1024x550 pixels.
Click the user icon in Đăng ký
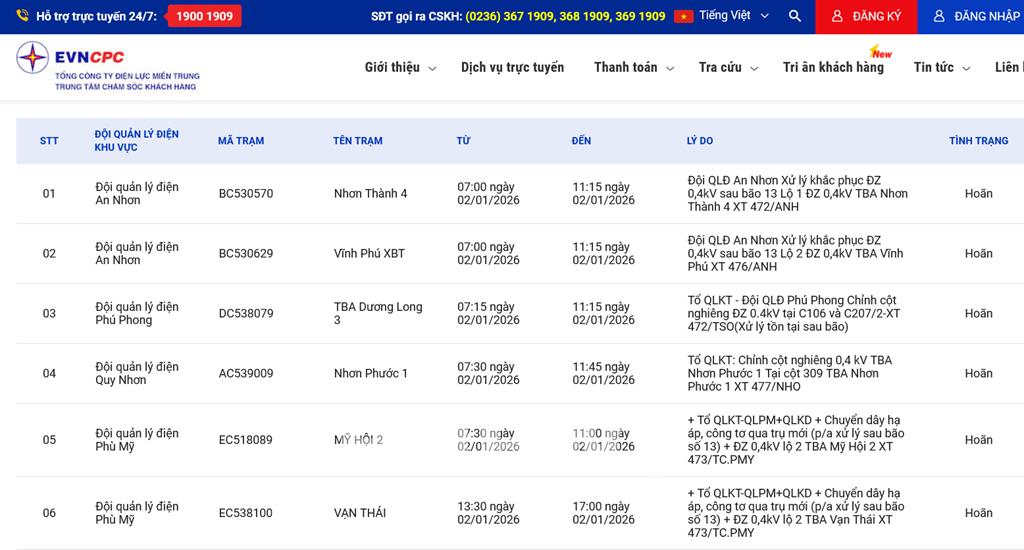[837, 17]
